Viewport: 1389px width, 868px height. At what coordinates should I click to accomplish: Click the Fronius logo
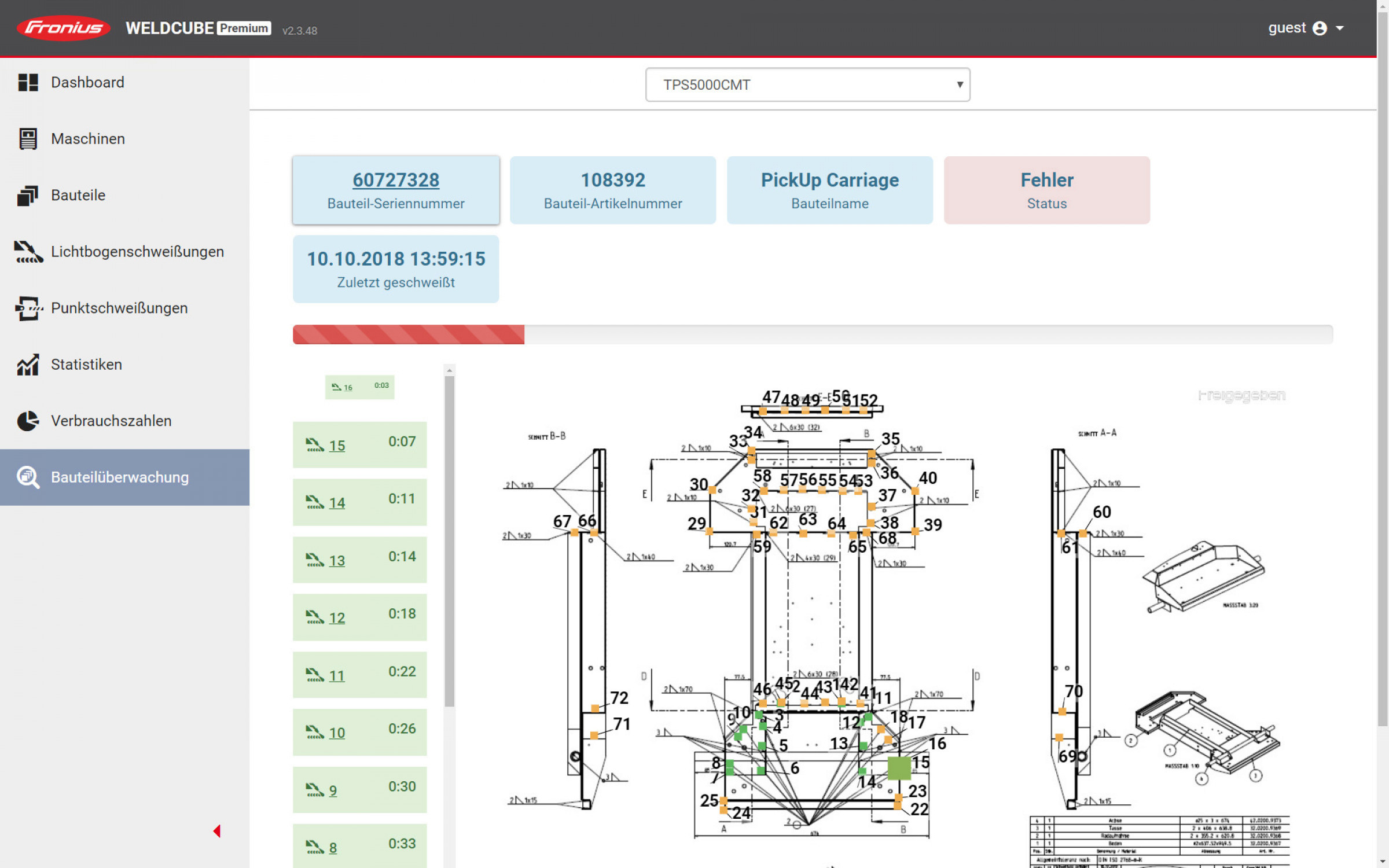63,28
